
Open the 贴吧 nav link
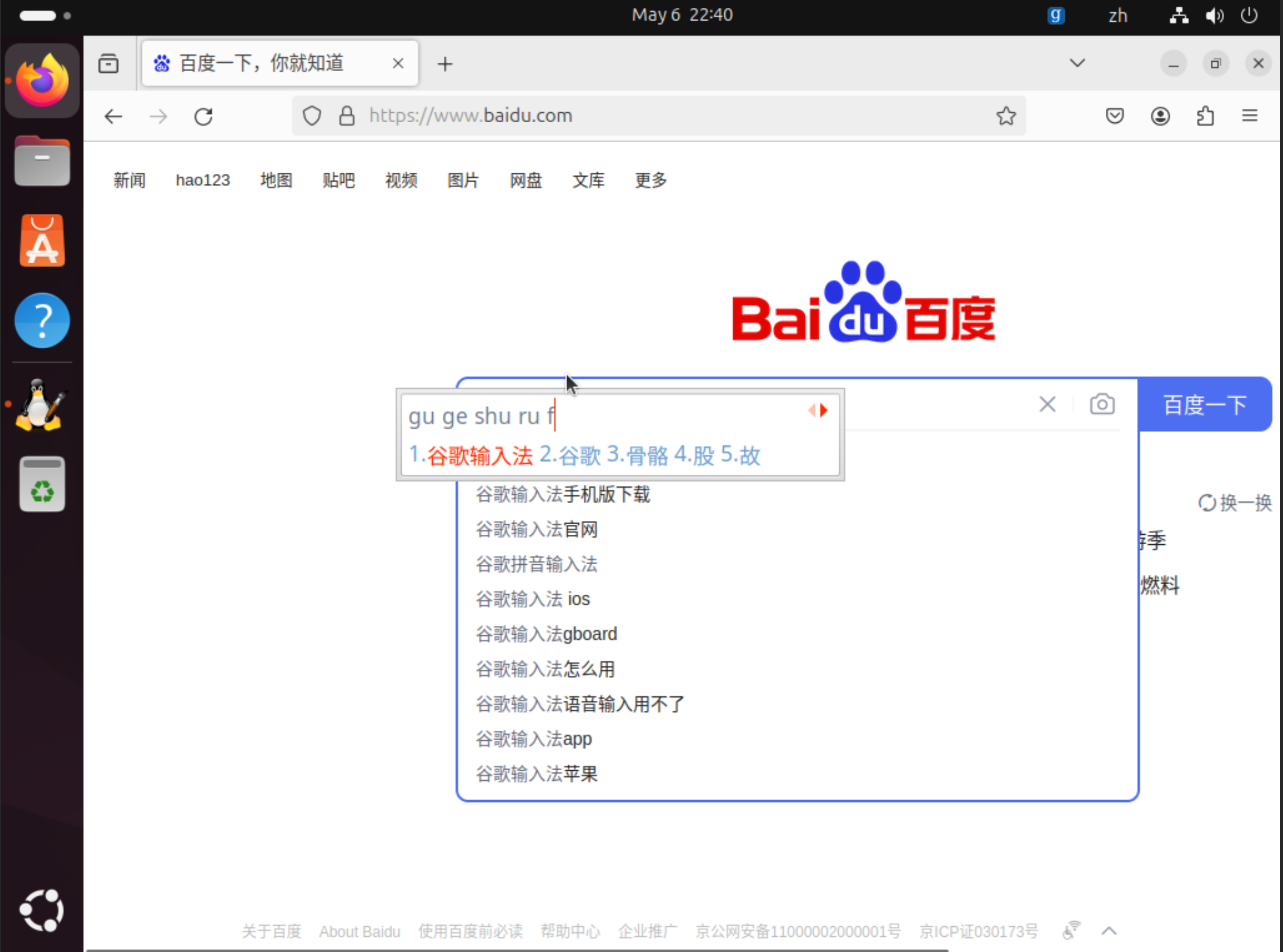pos(338,180)
